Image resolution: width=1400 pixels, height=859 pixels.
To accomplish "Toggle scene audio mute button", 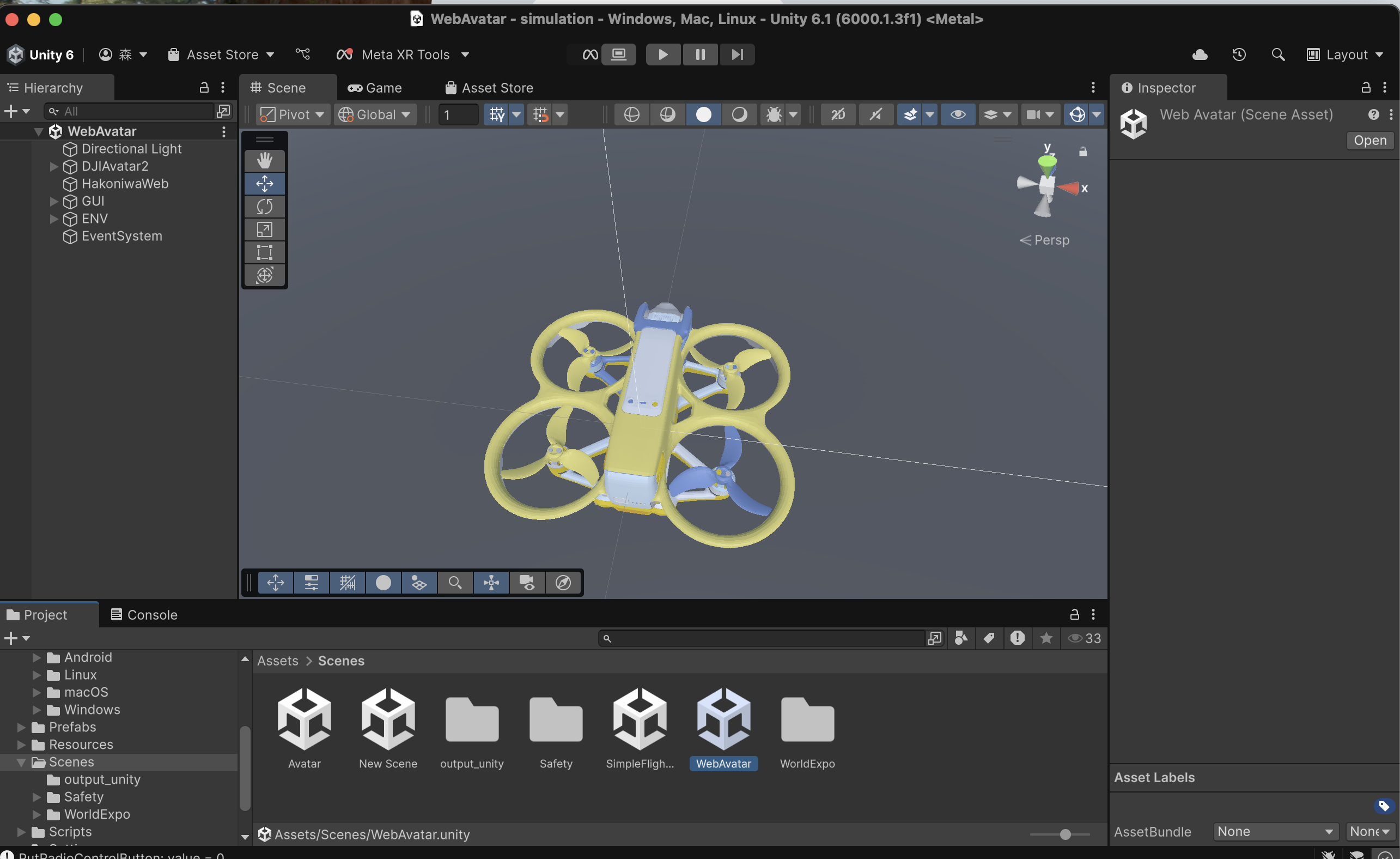I will click(875, 115).
